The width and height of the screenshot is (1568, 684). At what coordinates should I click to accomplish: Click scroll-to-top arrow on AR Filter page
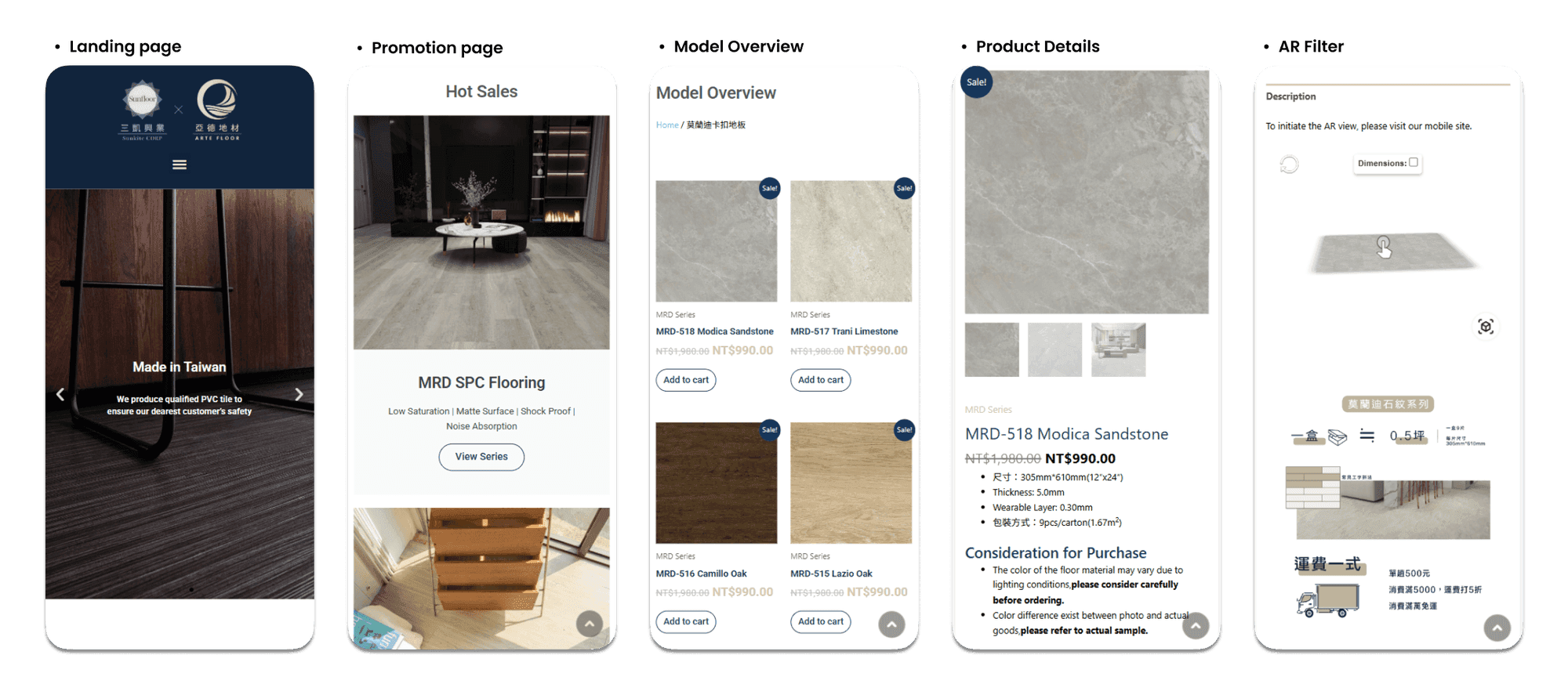point(1497,628)
